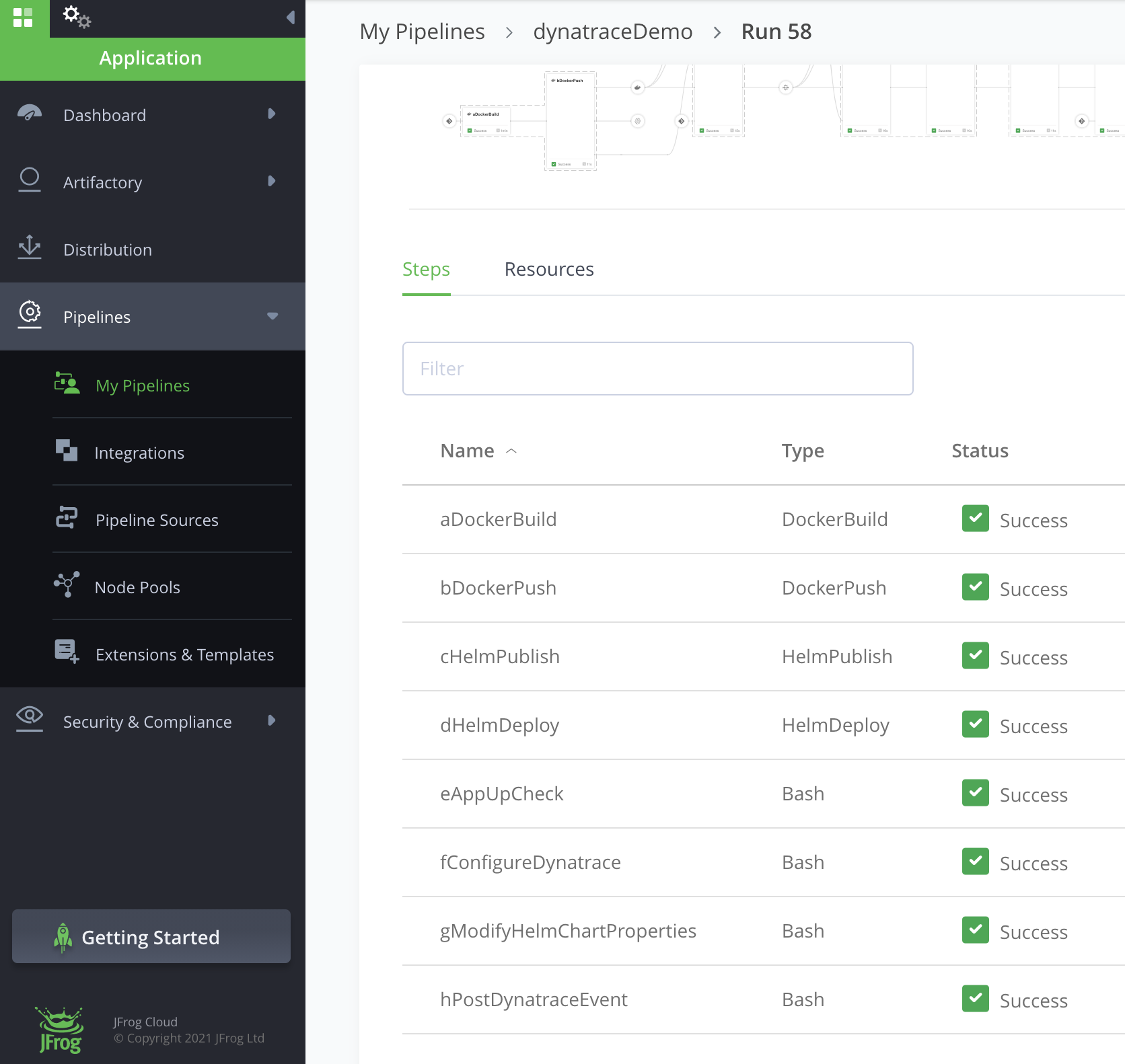The image size is (1125, 1064).
Task: Select aDockerBuild node in pipeline diagram
Action: pyautogui.click(x=486, y=121)
